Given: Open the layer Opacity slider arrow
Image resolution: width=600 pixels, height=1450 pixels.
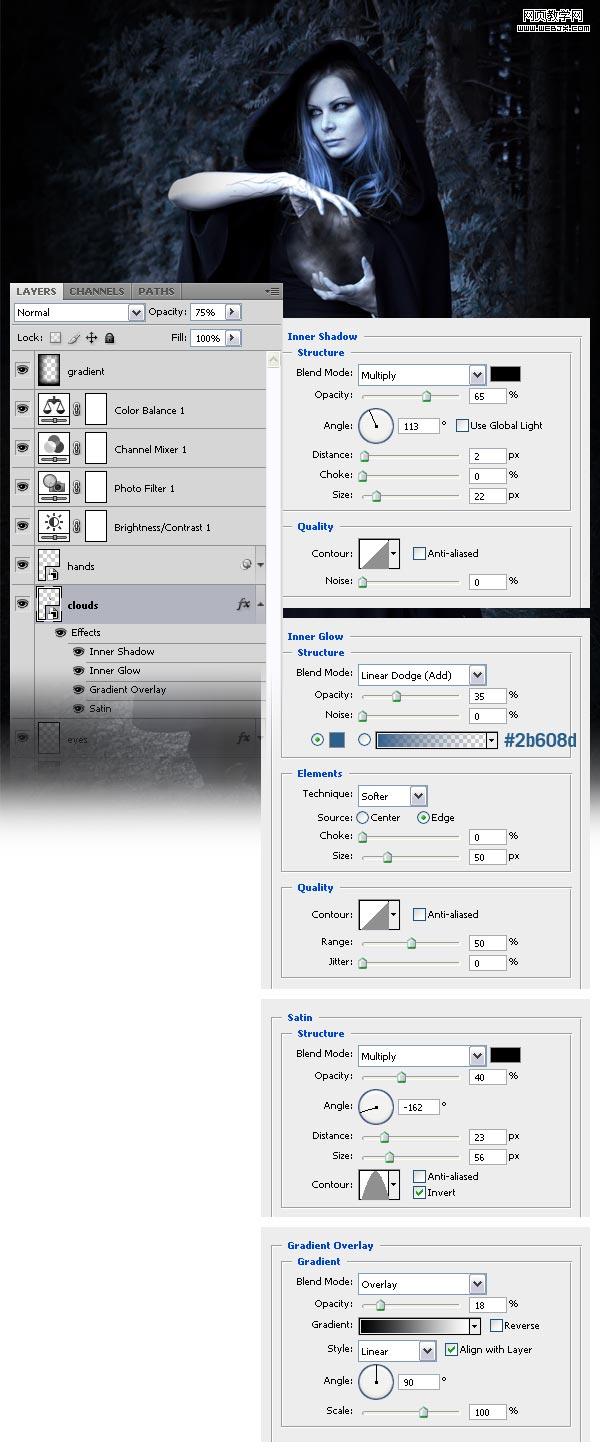Looking at the screenshot, I should point(233,312).
